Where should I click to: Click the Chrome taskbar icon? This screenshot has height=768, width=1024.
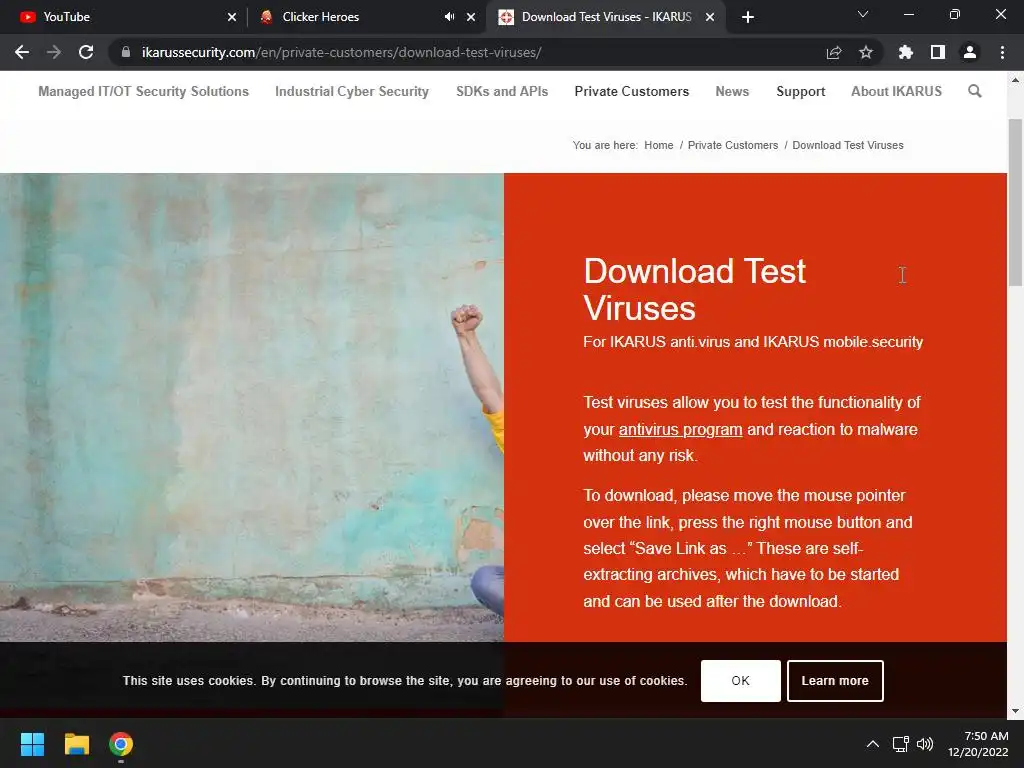[x=121, y=744]
